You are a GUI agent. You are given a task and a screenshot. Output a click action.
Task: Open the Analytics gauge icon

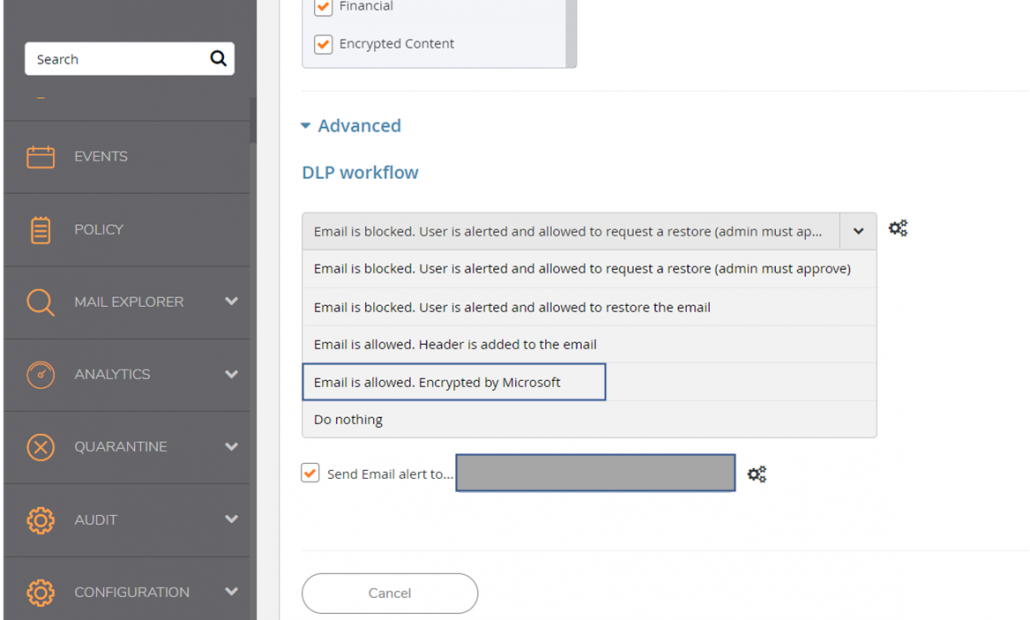pos(41,374)
